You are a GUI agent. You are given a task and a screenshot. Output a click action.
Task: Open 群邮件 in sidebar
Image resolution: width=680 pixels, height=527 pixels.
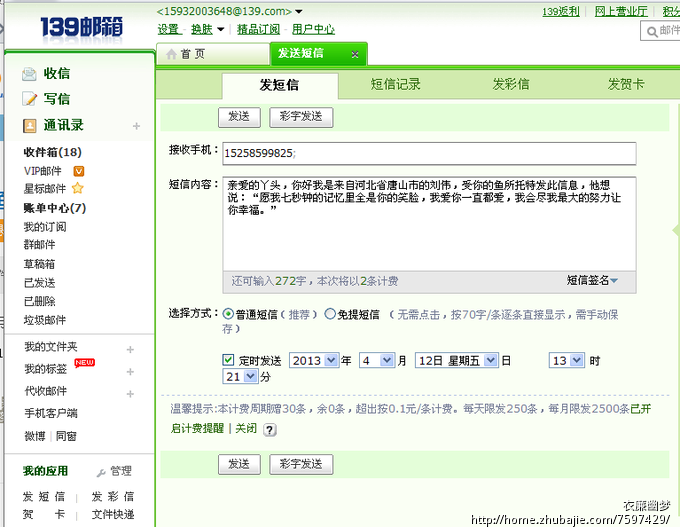pos(39,245)
